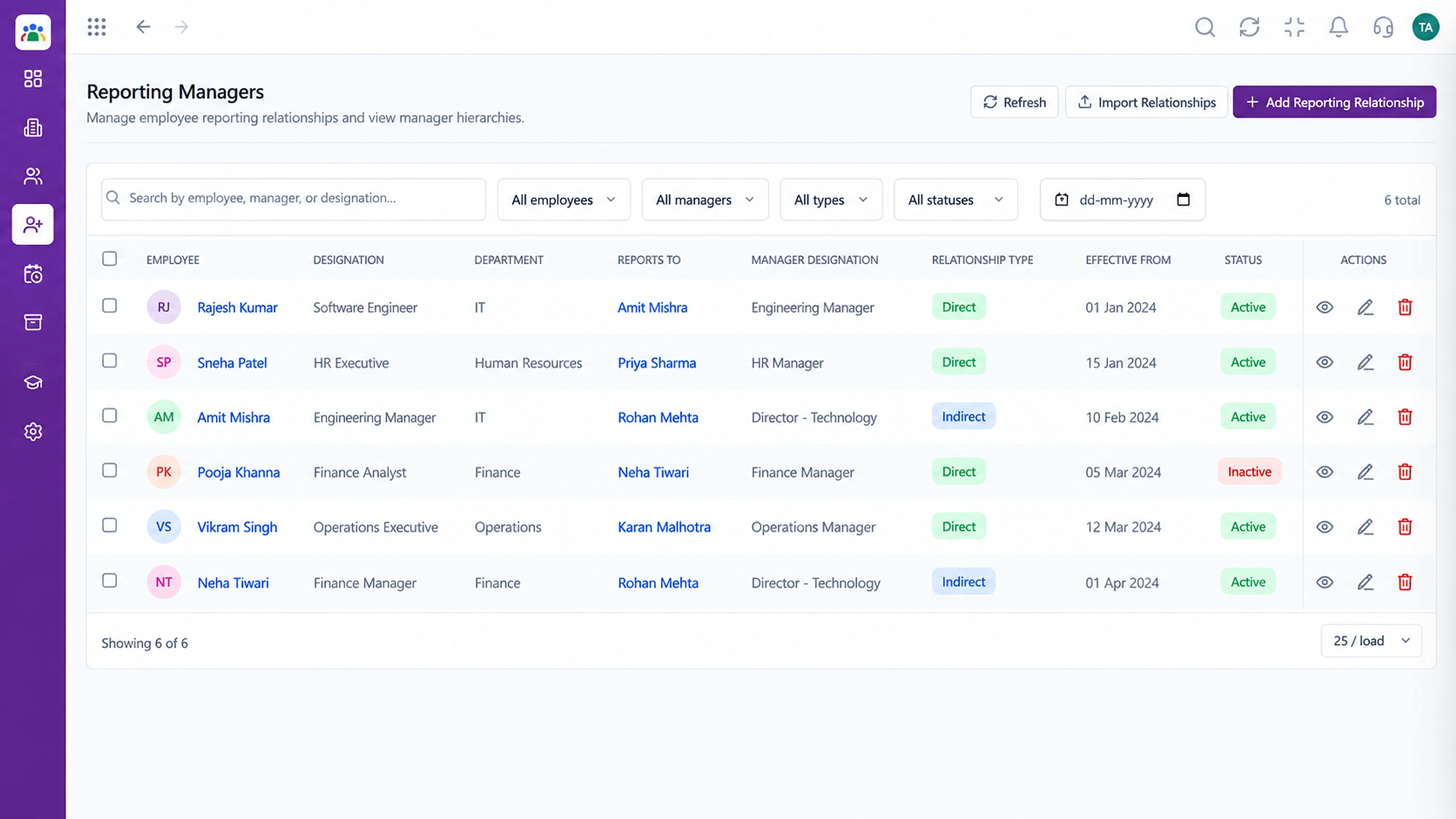Click the Refresh button
Screen dimensions: 1456x819
pyautogui.click(x=1014, y=102)
